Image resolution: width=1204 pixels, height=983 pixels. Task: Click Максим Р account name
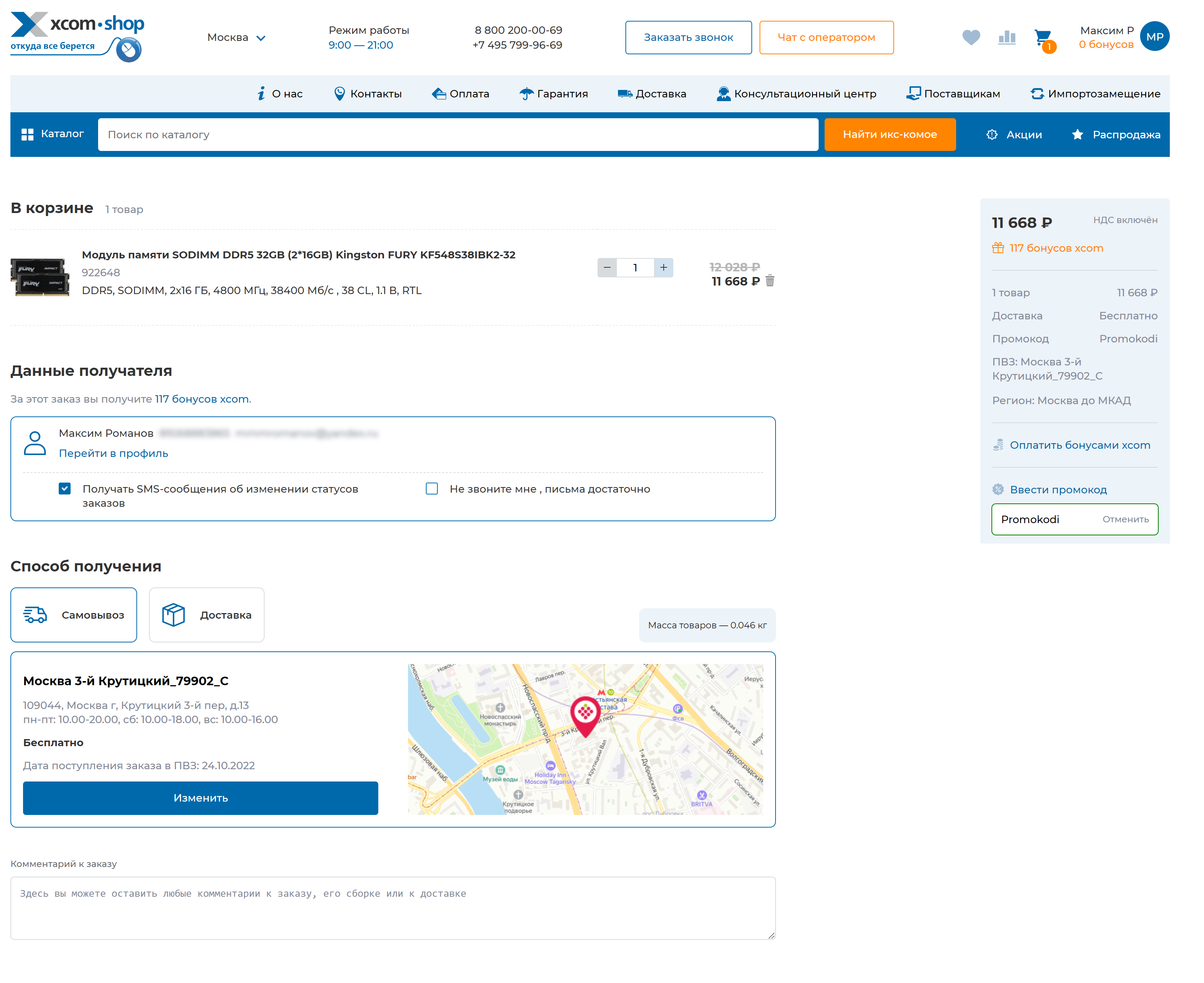point(1107,30)
